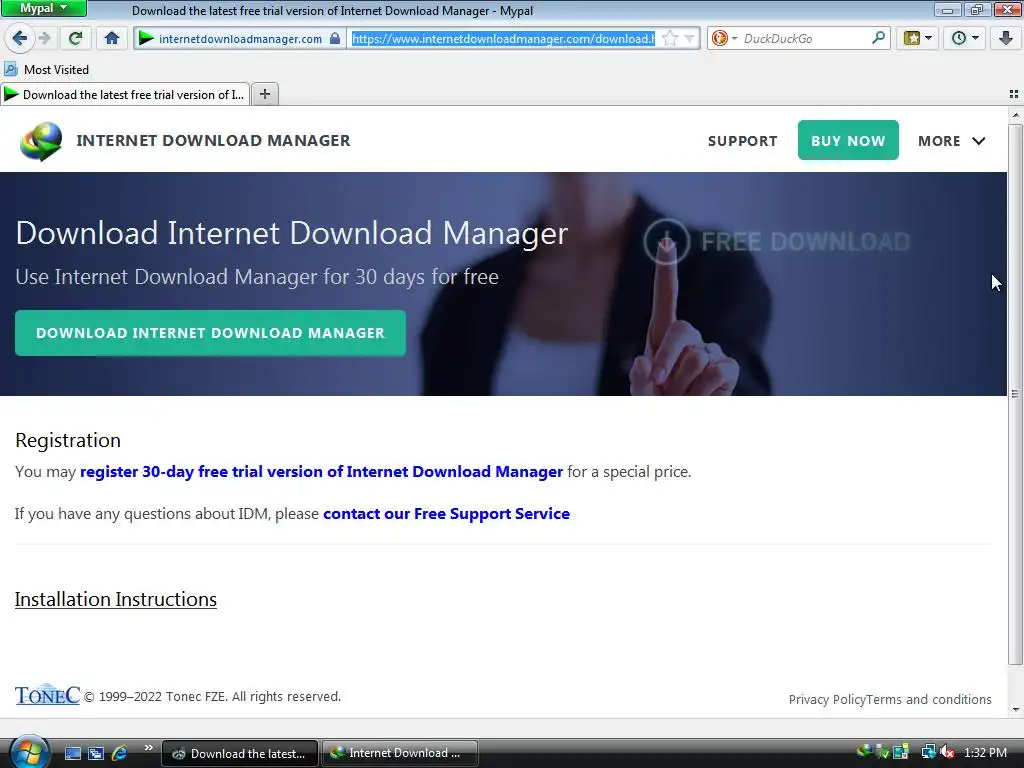Open the history clock dropdown
The height and width of the screenshot is (768, 1024).
pos(965,38)
